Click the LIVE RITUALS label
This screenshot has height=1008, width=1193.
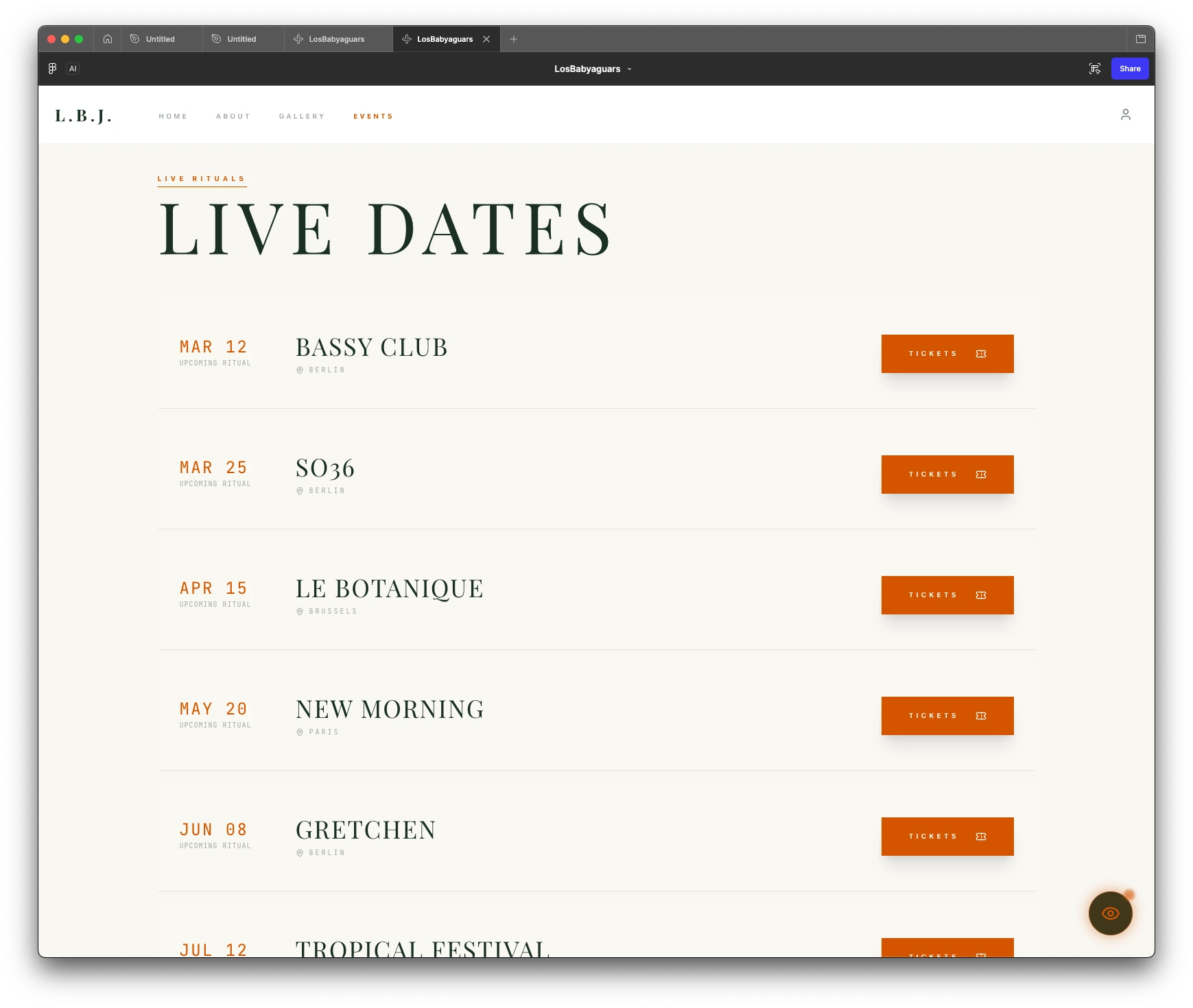point(202,179)
